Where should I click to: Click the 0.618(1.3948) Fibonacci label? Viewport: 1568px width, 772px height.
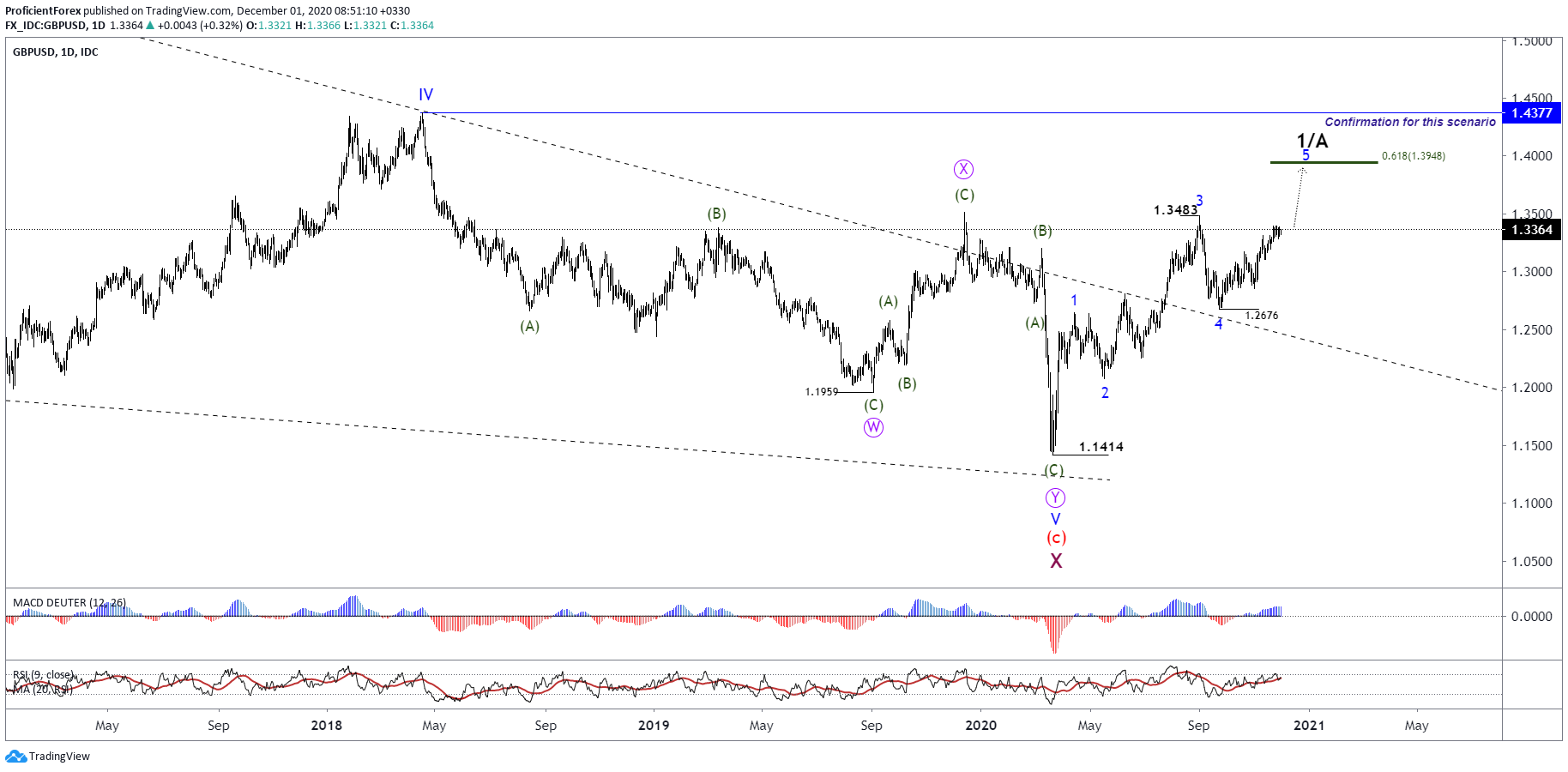point(1414,156)
